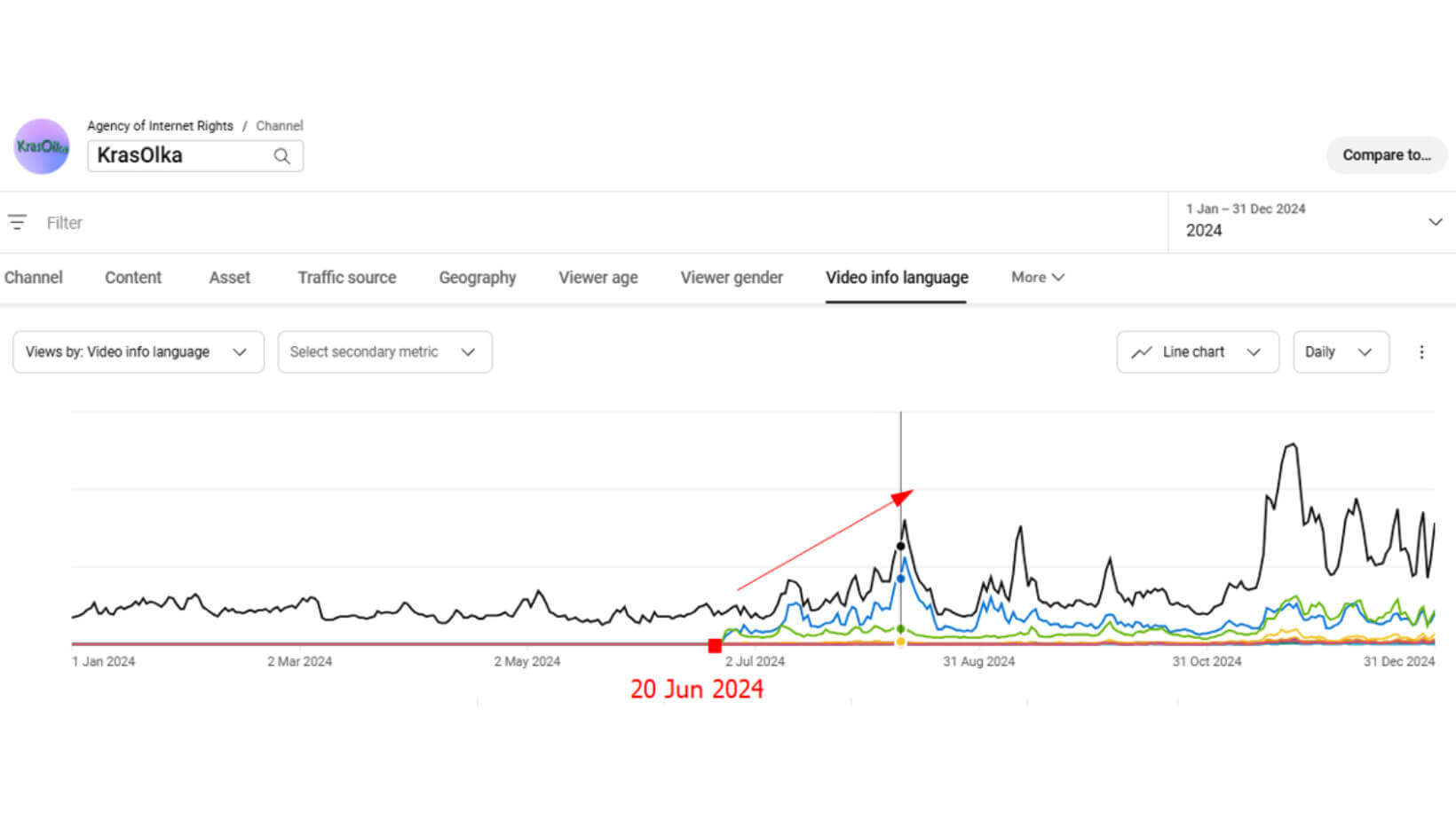Open the Viewer gender tab
Screen dimensions: 1456x820
pyautogui.click(x=731, y=277)
